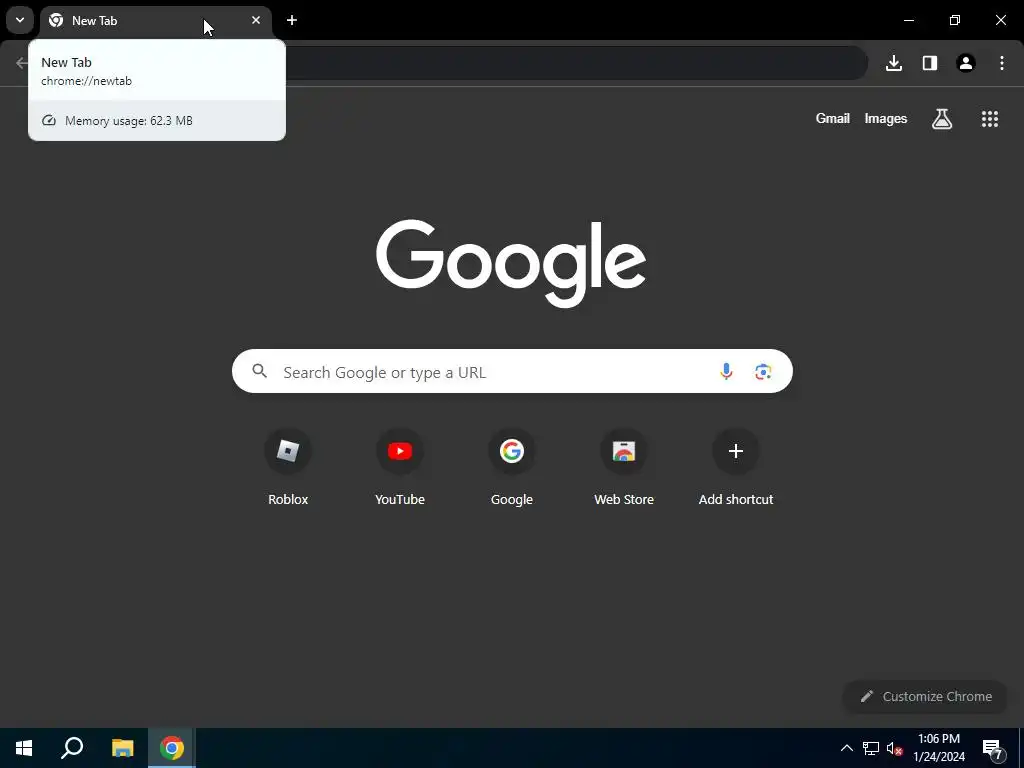Go back with the back arrow
1024x768 pixels.
pos(22,63)
